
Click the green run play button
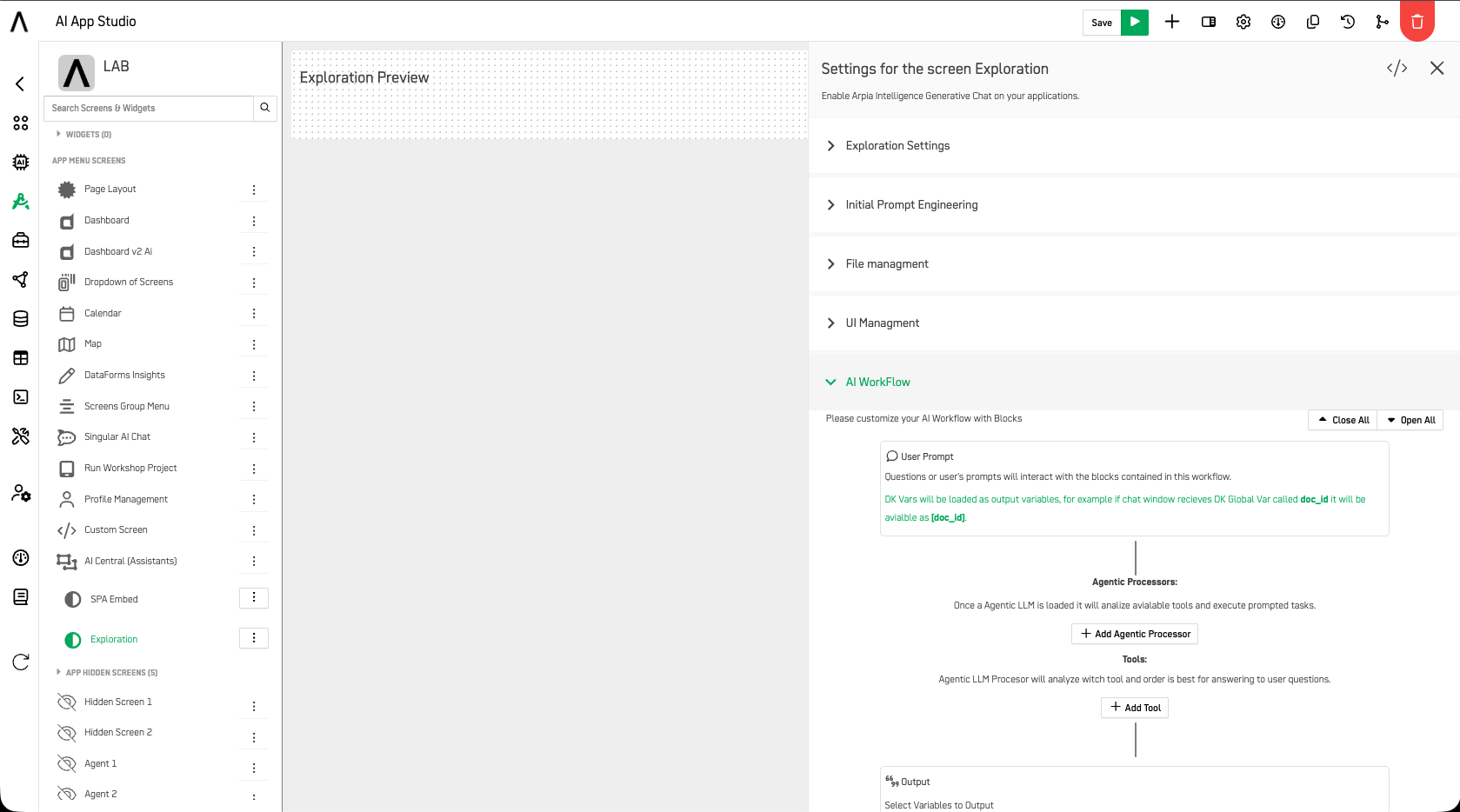(x=1135, y=23)
